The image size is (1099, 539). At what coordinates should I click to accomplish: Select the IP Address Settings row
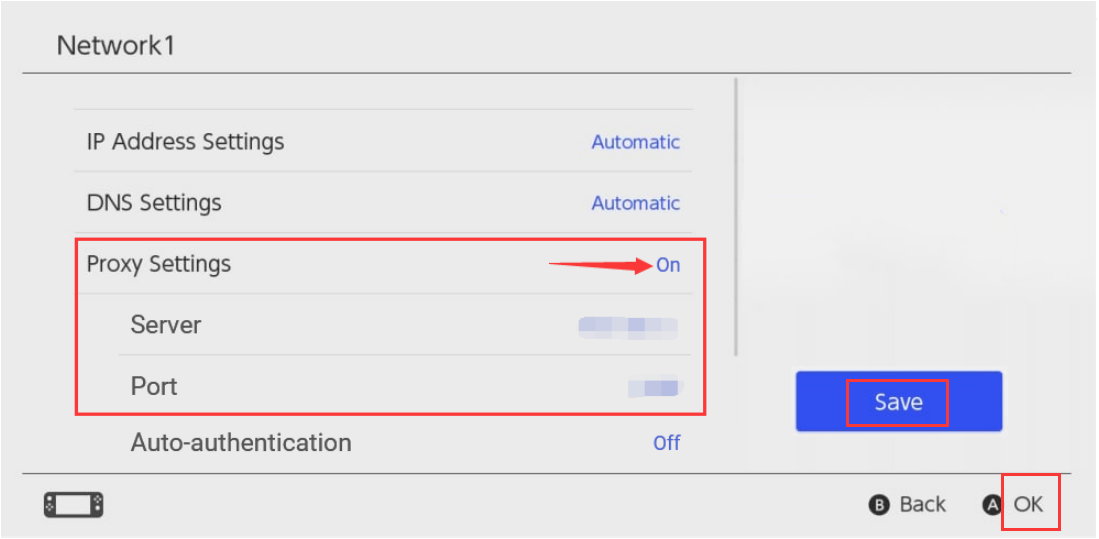[x=383, y=142]
